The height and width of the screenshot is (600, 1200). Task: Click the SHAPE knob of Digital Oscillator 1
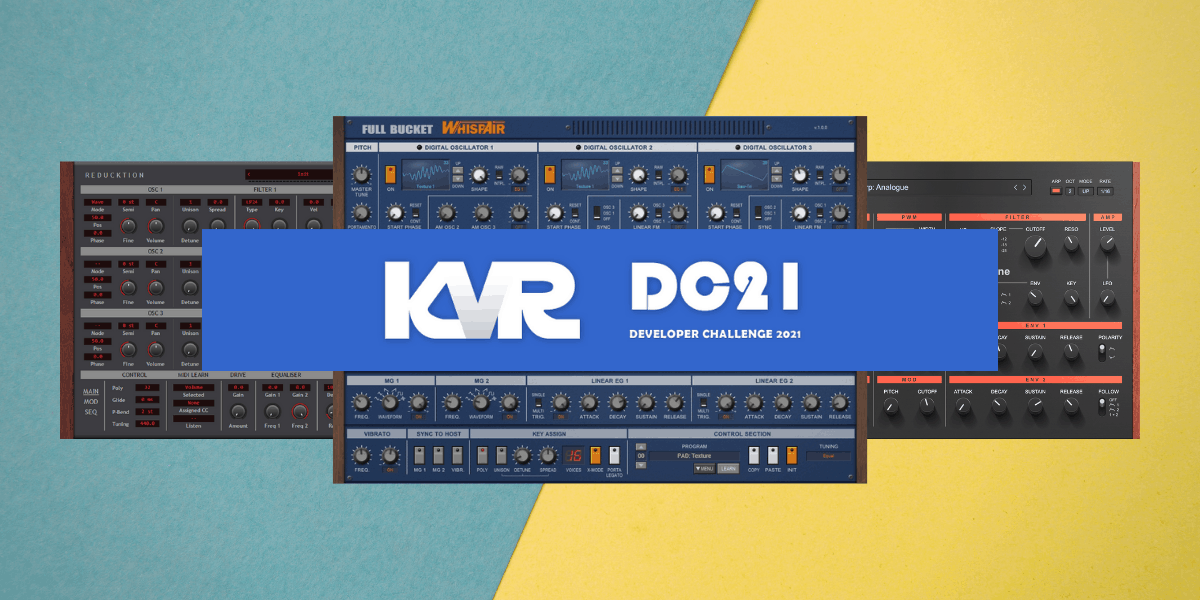tap(479, 175)
